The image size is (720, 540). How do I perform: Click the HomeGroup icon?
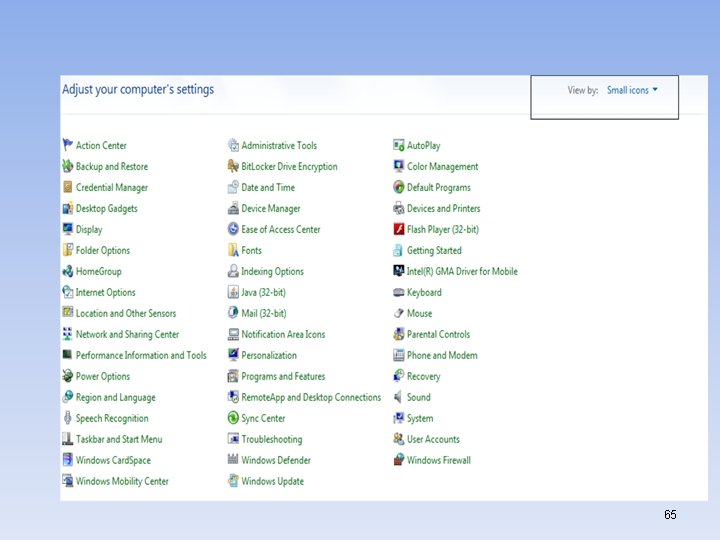pos(68,271)
